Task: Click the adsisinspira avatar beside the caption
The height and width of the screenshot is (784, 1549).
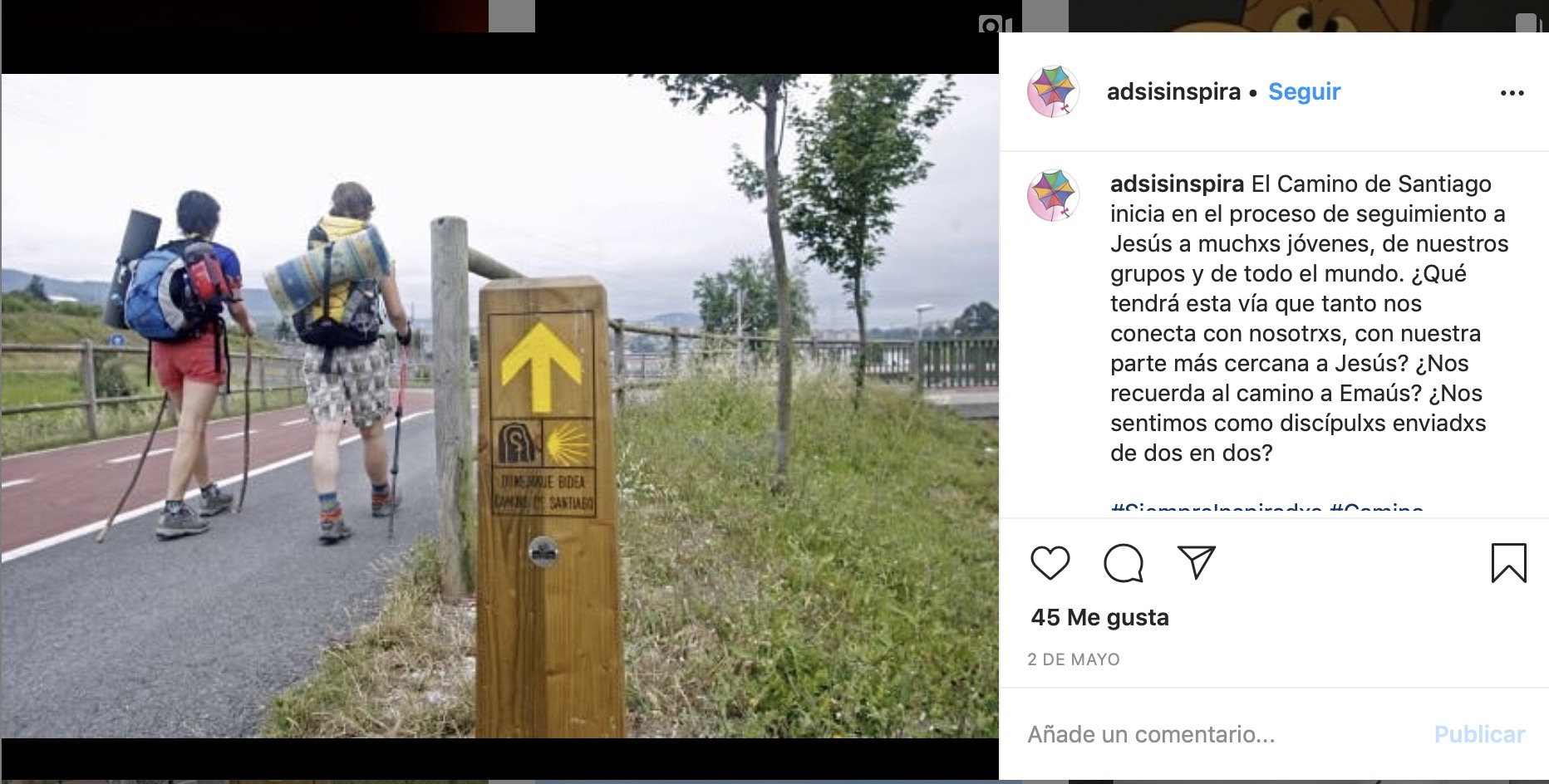Action: [x=1053, y=196]
